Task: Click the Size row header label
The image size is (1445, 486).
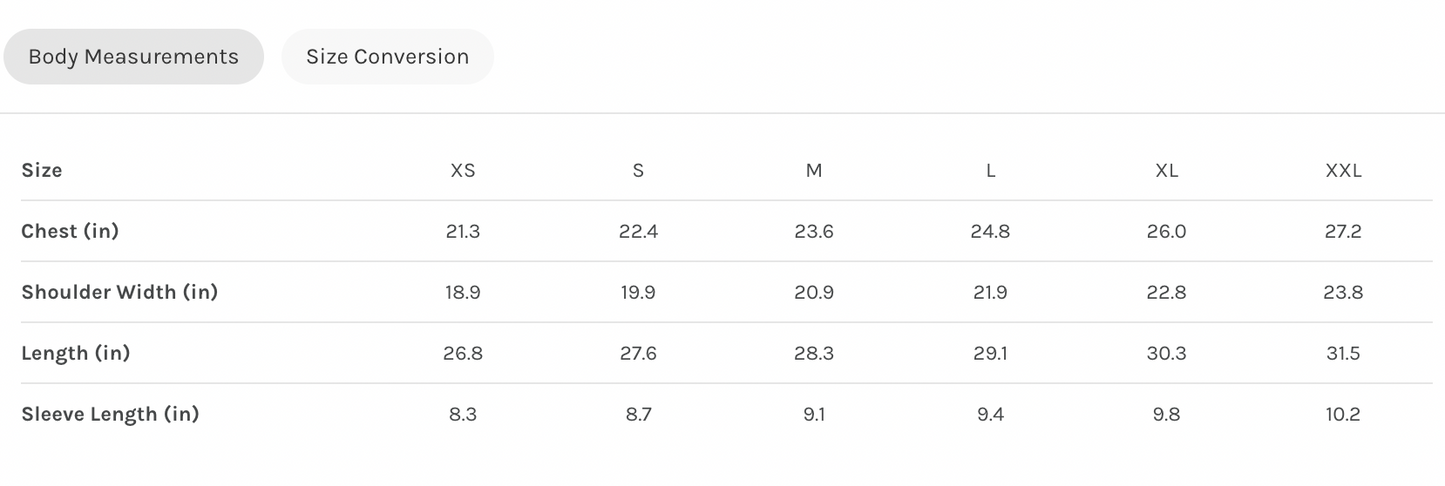Action: click(42, 170)
